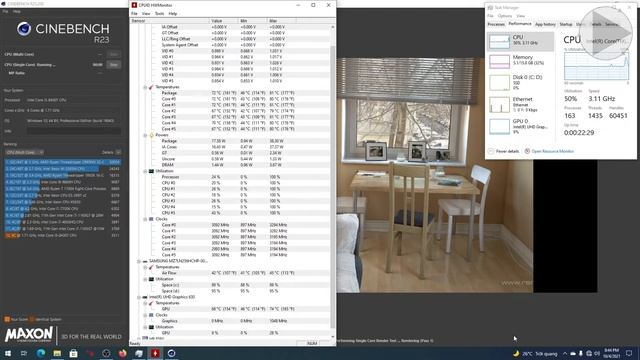Click Powers flame icon in HWMonitor
This screenshot has height=360, width=640.
(x=151, y=135)
